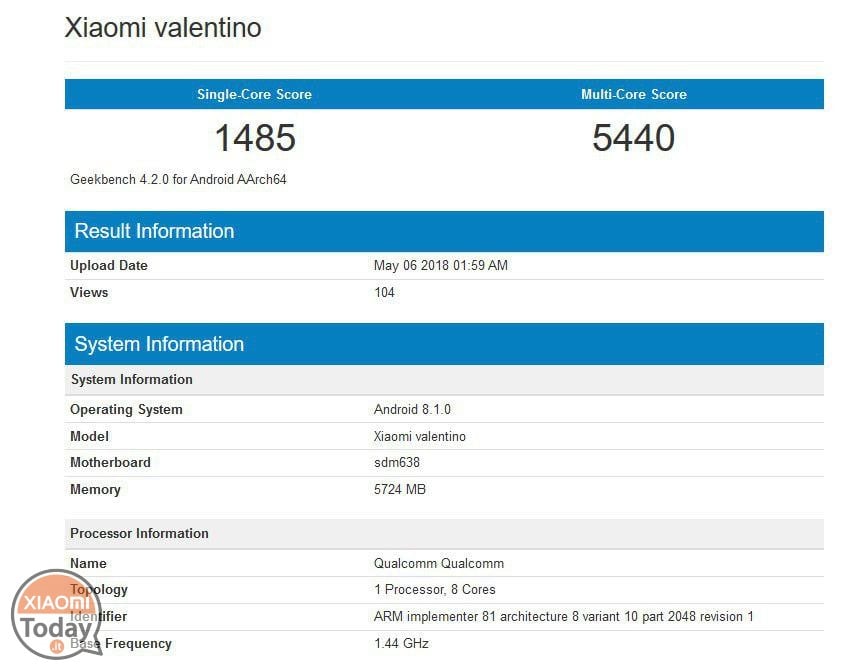Click the ARM implementer identifier value
The height and width of the screenshot is (671, 855).
564,617
